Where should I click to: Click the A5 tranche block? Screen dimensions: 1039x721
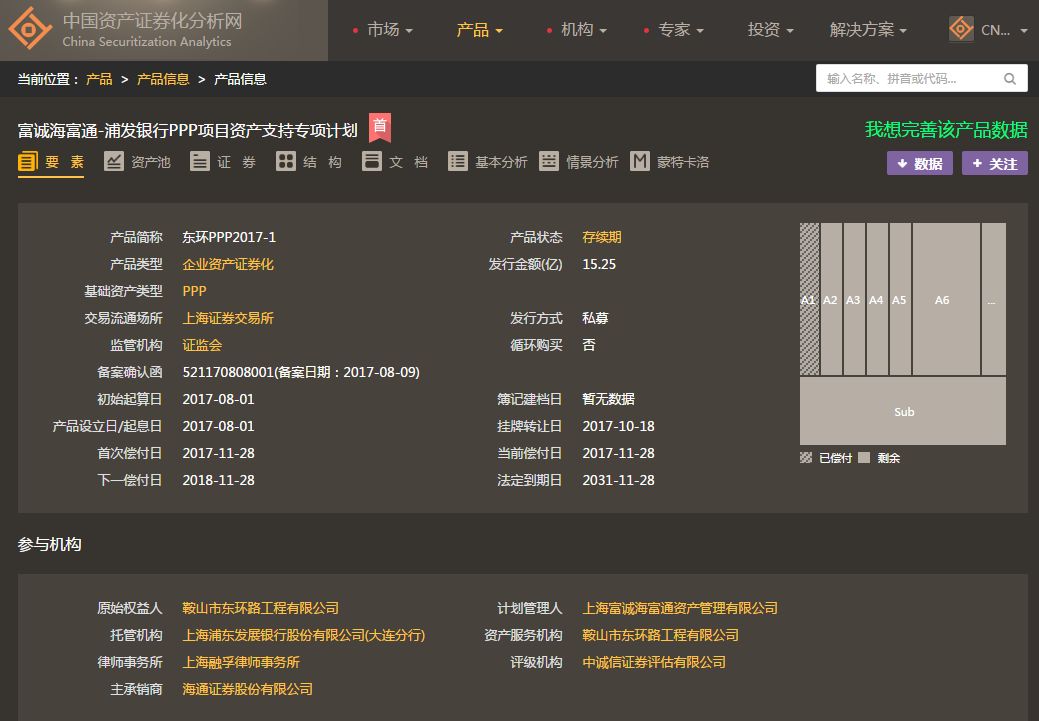tap(900, 299)
